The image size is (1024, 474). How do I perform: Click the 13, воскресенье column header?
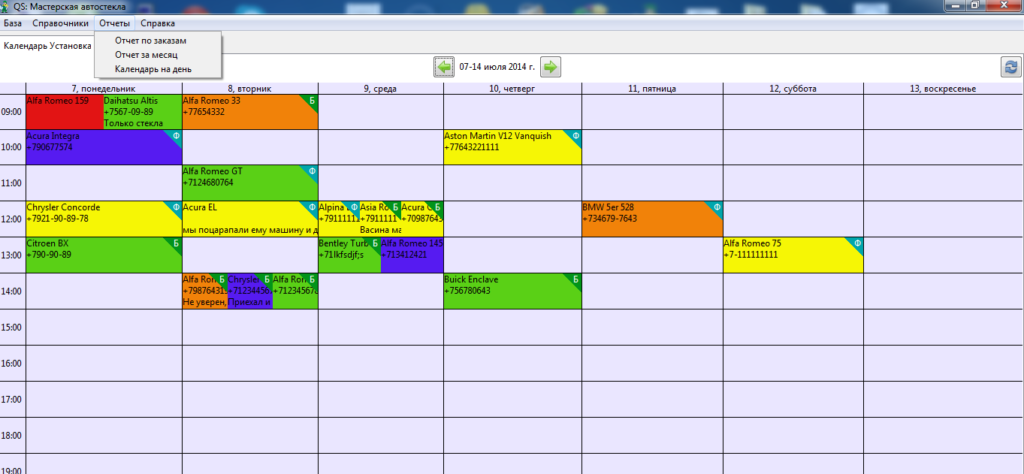coord(943,89)
